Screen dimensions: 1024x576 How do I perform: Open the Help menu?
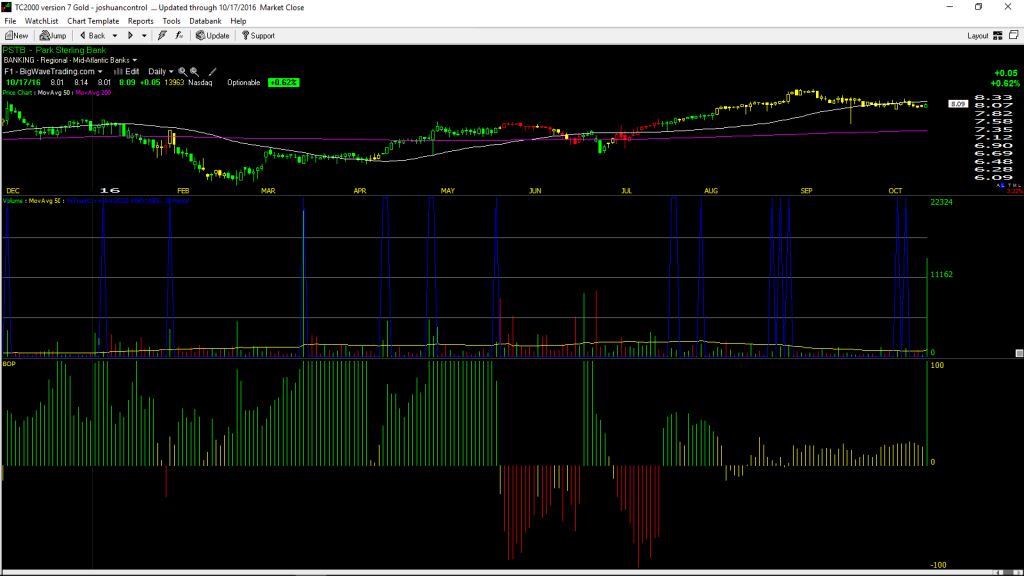[238, 21]
